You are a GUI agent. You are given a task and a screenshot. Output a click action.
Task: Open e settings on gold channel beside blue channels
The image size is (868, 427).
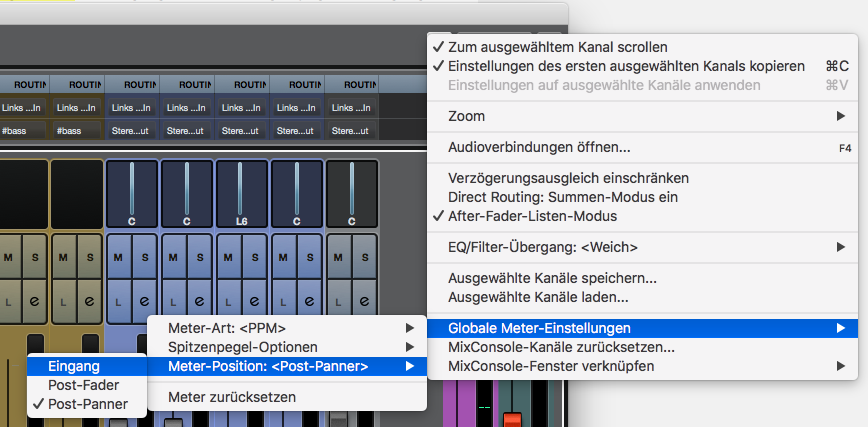(89, 301)
